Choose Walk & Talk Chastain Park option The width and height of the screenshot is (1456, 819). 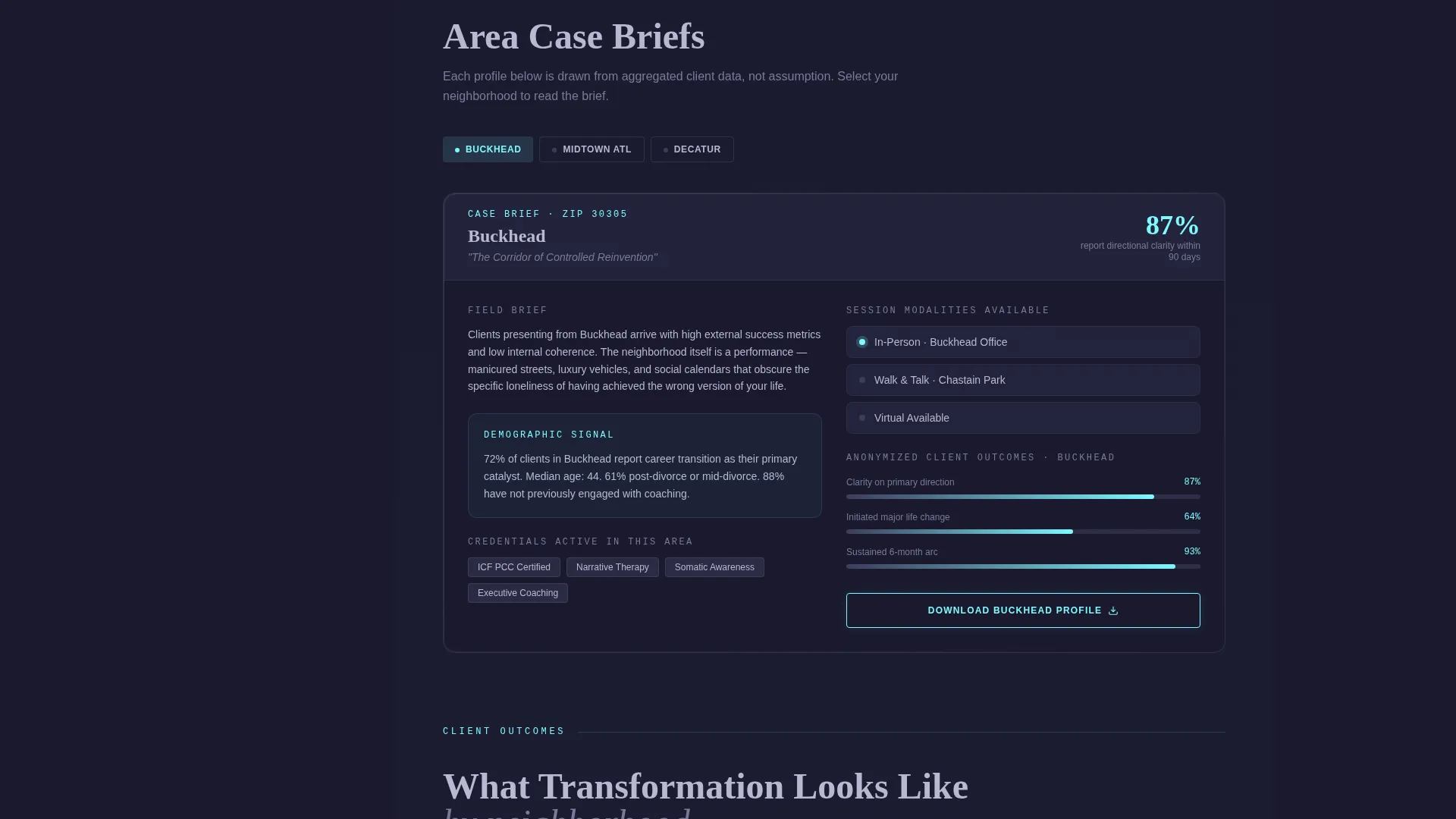coord(1023,380)
